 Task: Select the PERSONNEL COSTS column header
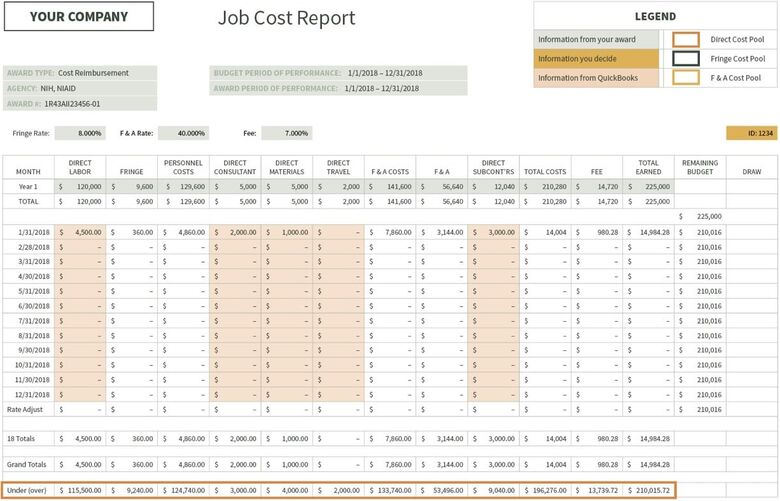[184, 167]
